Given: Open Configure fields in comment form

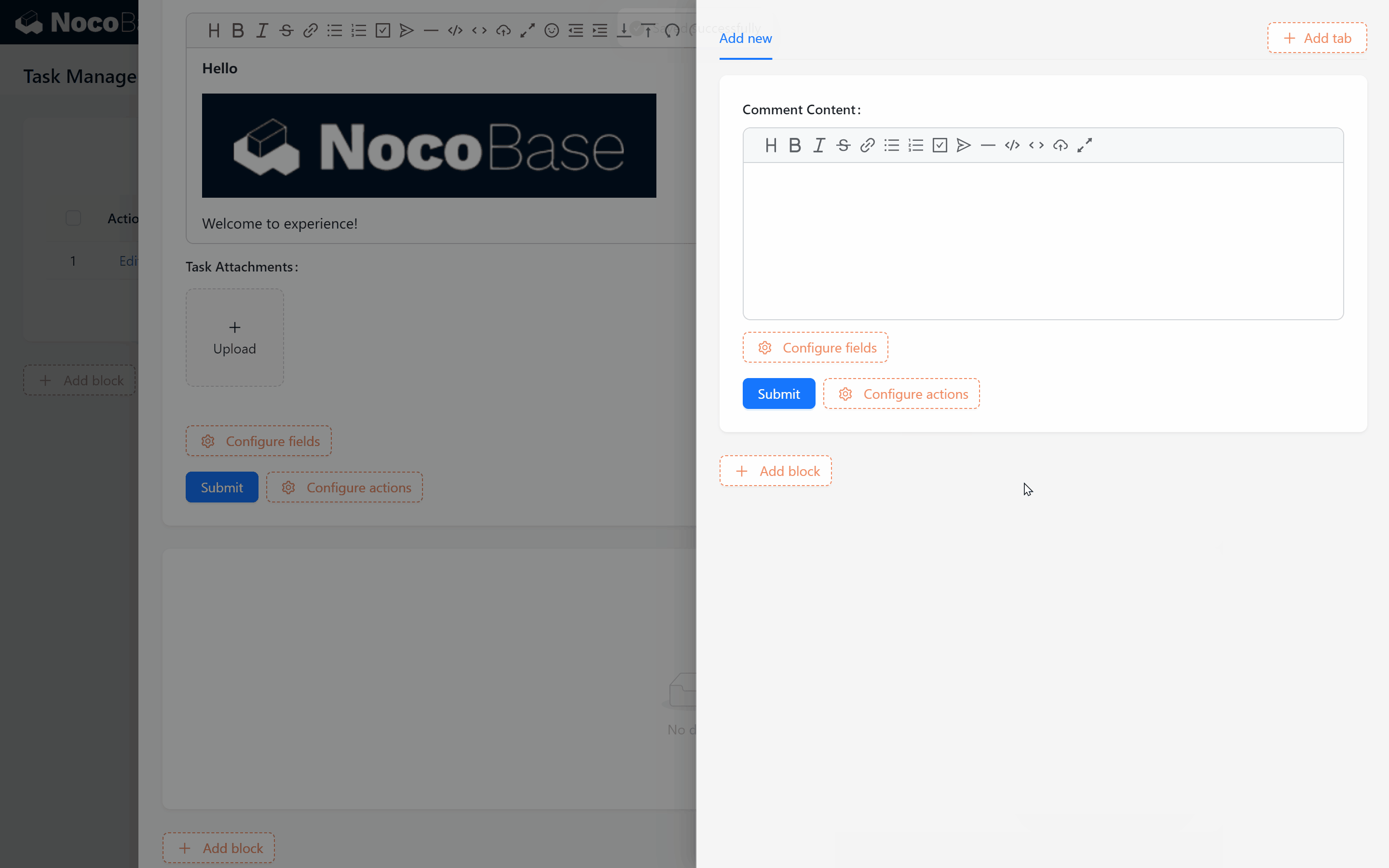Looking at the screenshot, I should (815, 347).
